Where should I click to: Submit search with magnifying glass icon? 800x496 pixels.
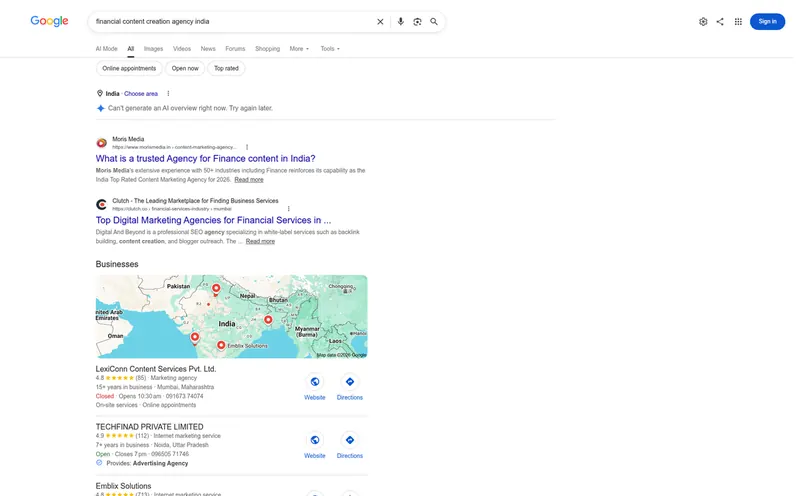(x=434, y=21)
